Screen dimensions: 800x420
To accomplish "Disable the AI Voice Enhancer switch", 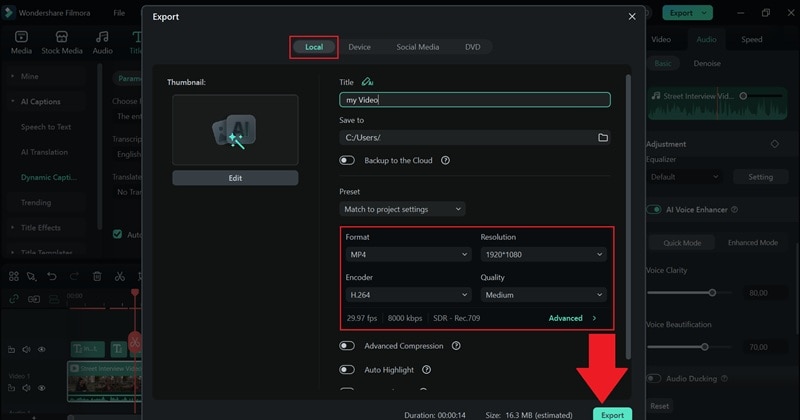I will point(654,209).
